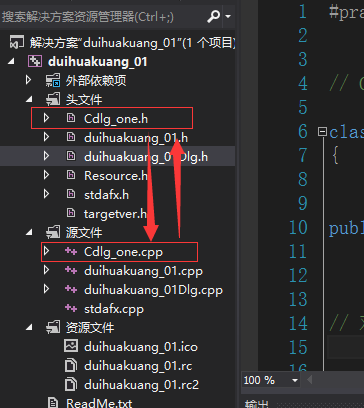Click the duihuakuang_01.cpp C++ icon

point(71,270)
